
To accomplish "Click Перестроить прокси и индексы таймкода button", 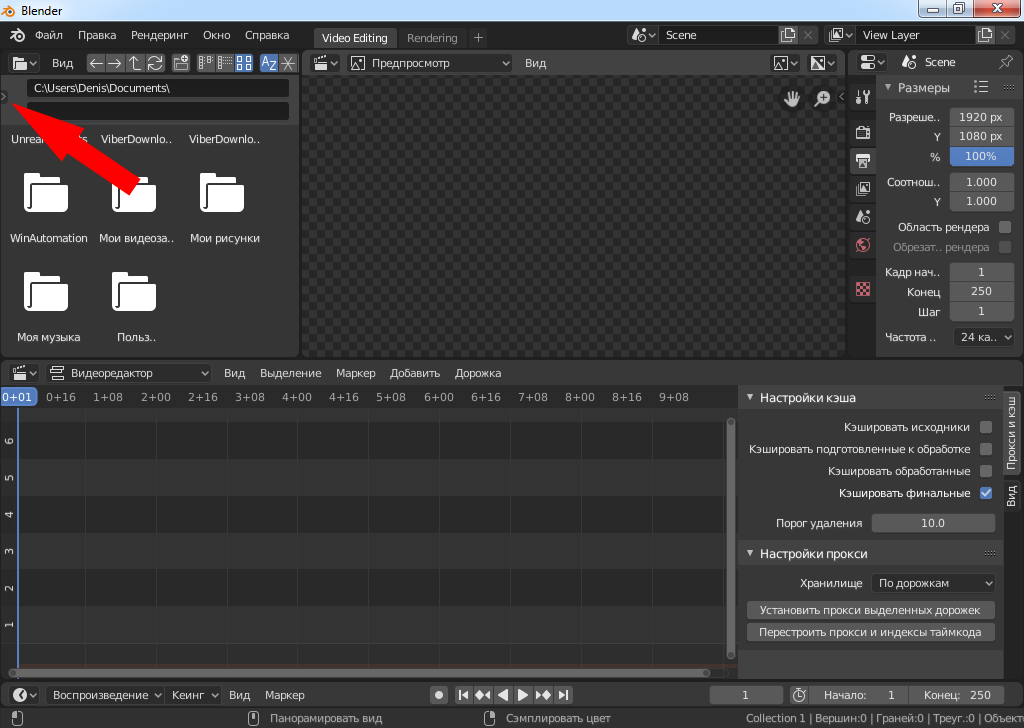I will click(871, 632).
